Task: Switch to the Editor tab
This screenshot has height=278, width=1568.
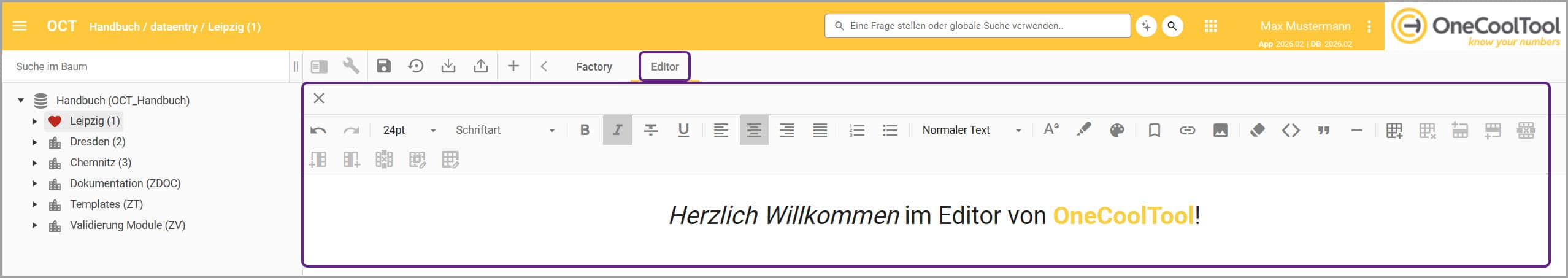Action: 664,66
